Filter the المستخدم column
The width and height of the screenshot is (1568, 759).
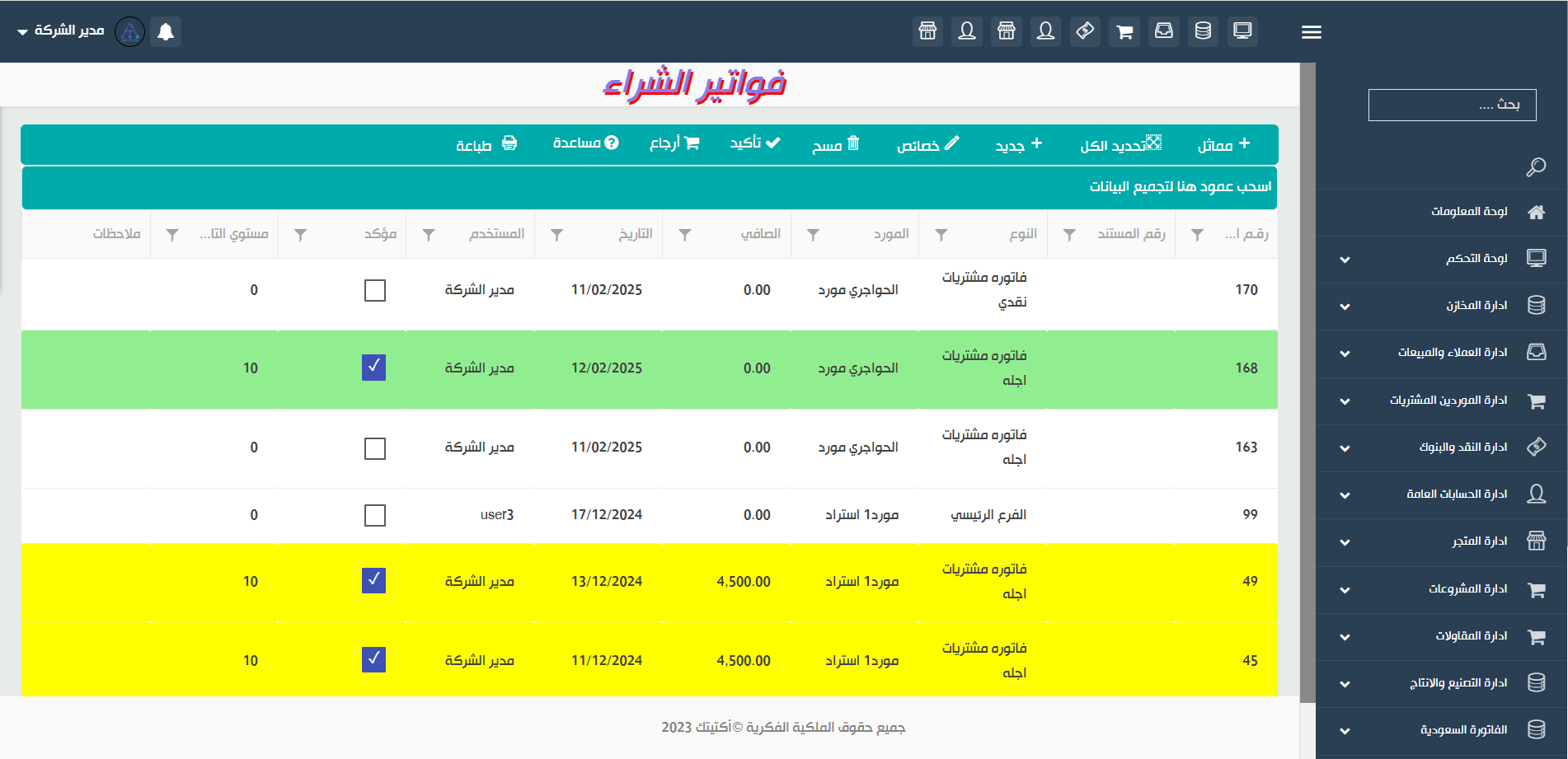point(429,235)
